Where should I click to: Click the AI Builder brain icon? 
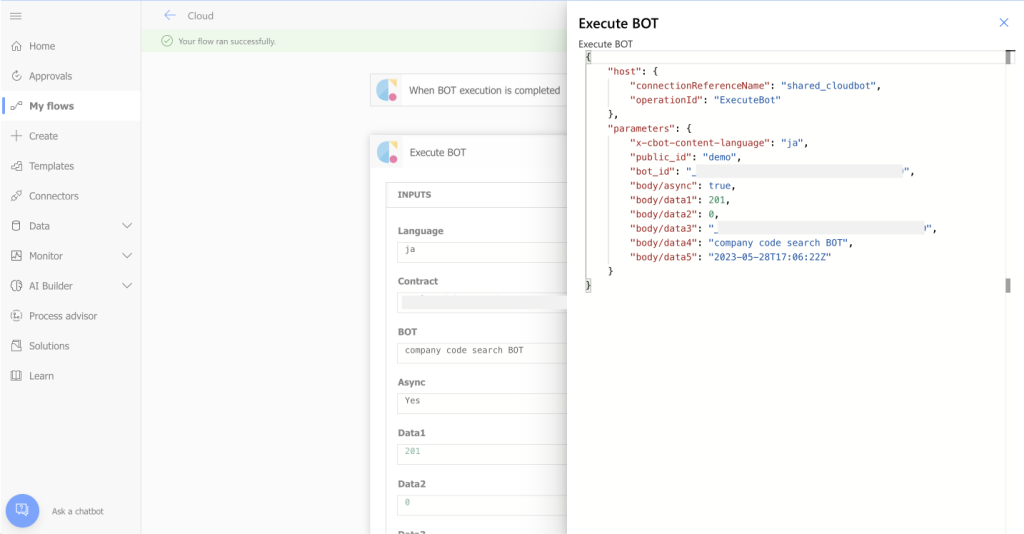coord(16,286)
